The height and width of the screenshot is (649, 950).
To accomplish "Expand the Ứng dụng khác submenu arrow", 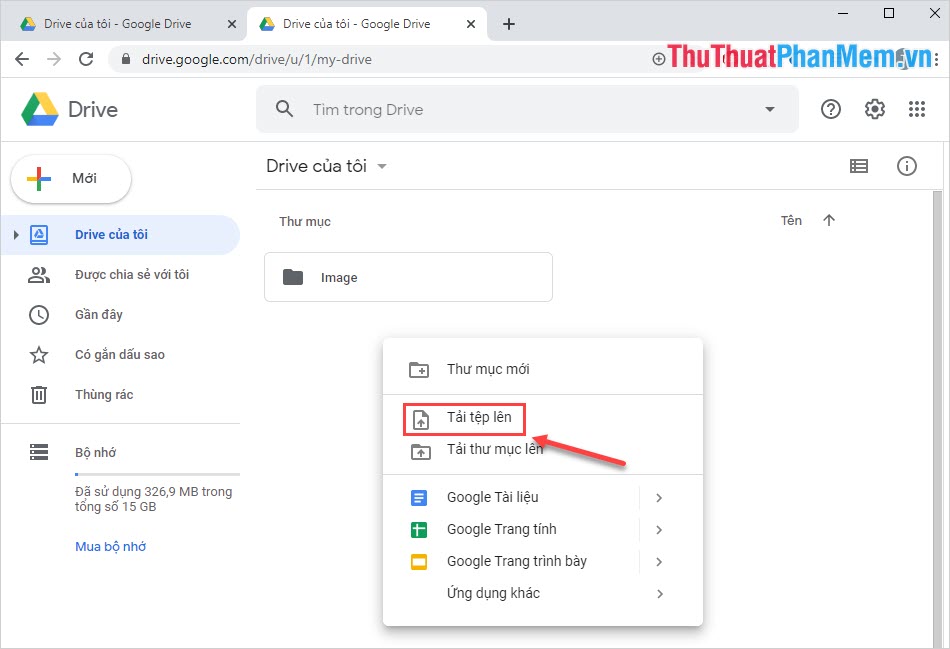I will click(x=660, y=594).
